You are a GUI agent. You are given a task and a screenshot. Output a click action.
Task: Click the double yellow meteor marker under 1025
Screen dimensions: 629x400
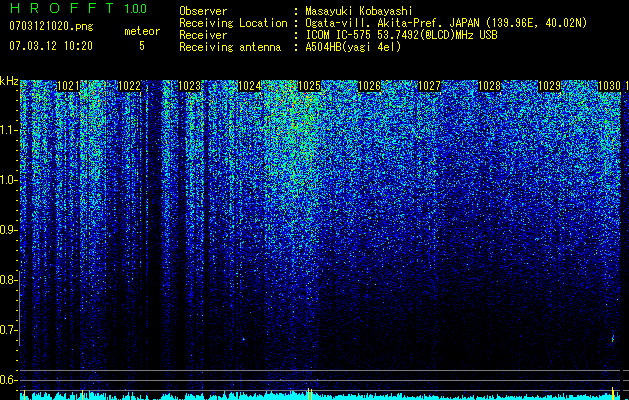[x=309, y=394]
